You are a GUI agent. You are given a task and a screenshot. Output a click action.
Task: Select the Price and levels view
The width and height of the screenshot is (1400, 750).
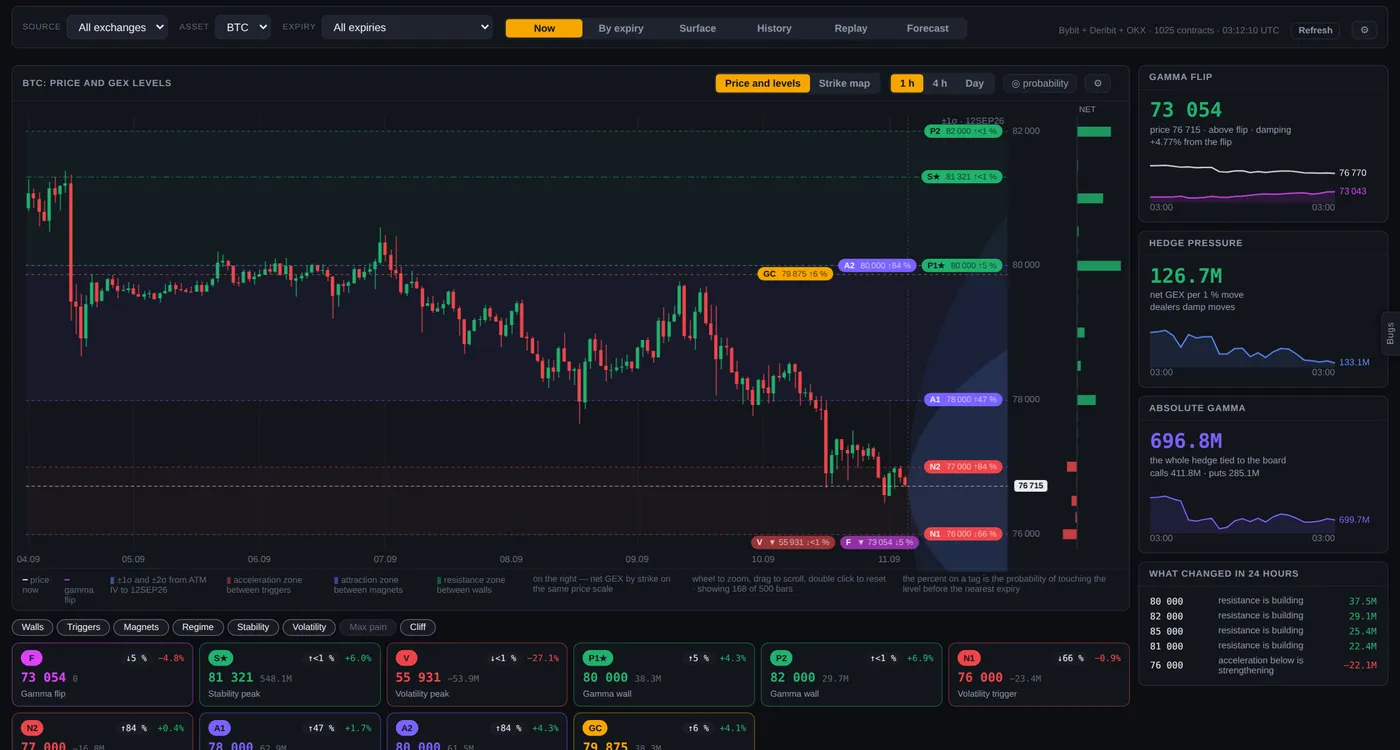pos(763,83)
